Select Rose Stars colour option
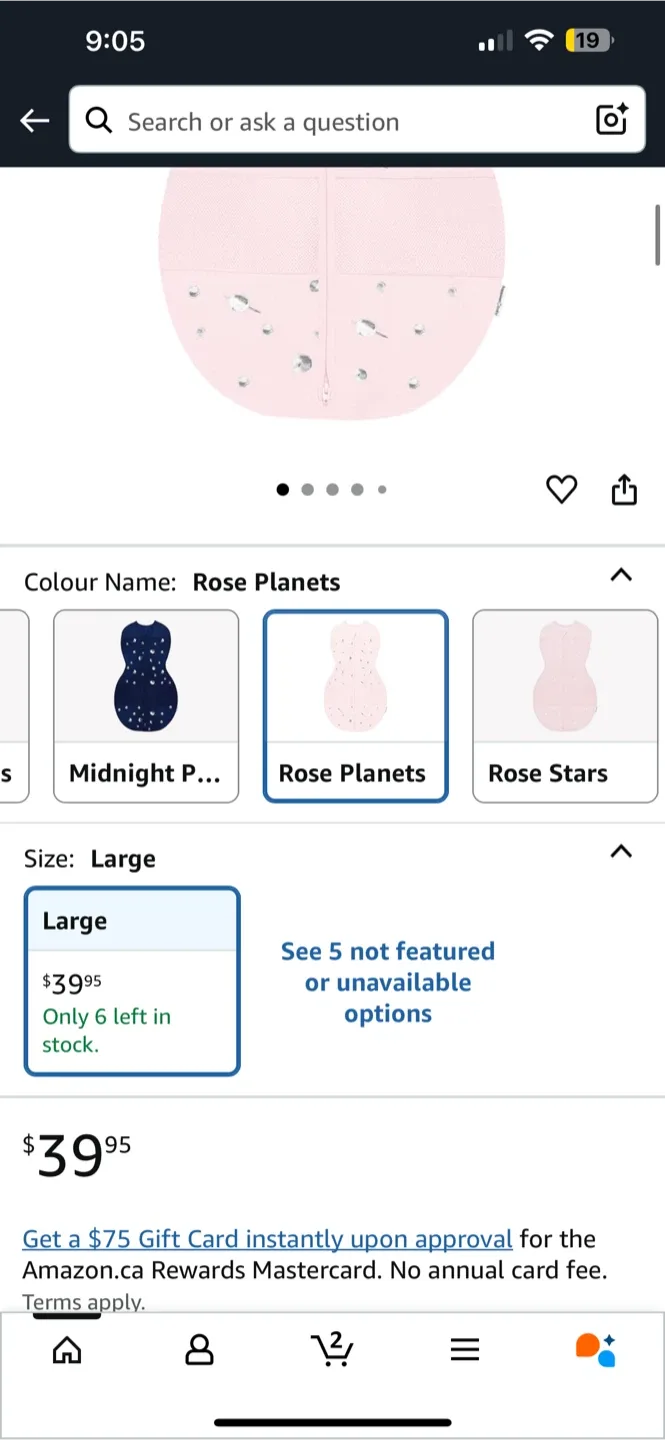The height and width of the screenshot is (1440, 665). (x=565, y=705)
